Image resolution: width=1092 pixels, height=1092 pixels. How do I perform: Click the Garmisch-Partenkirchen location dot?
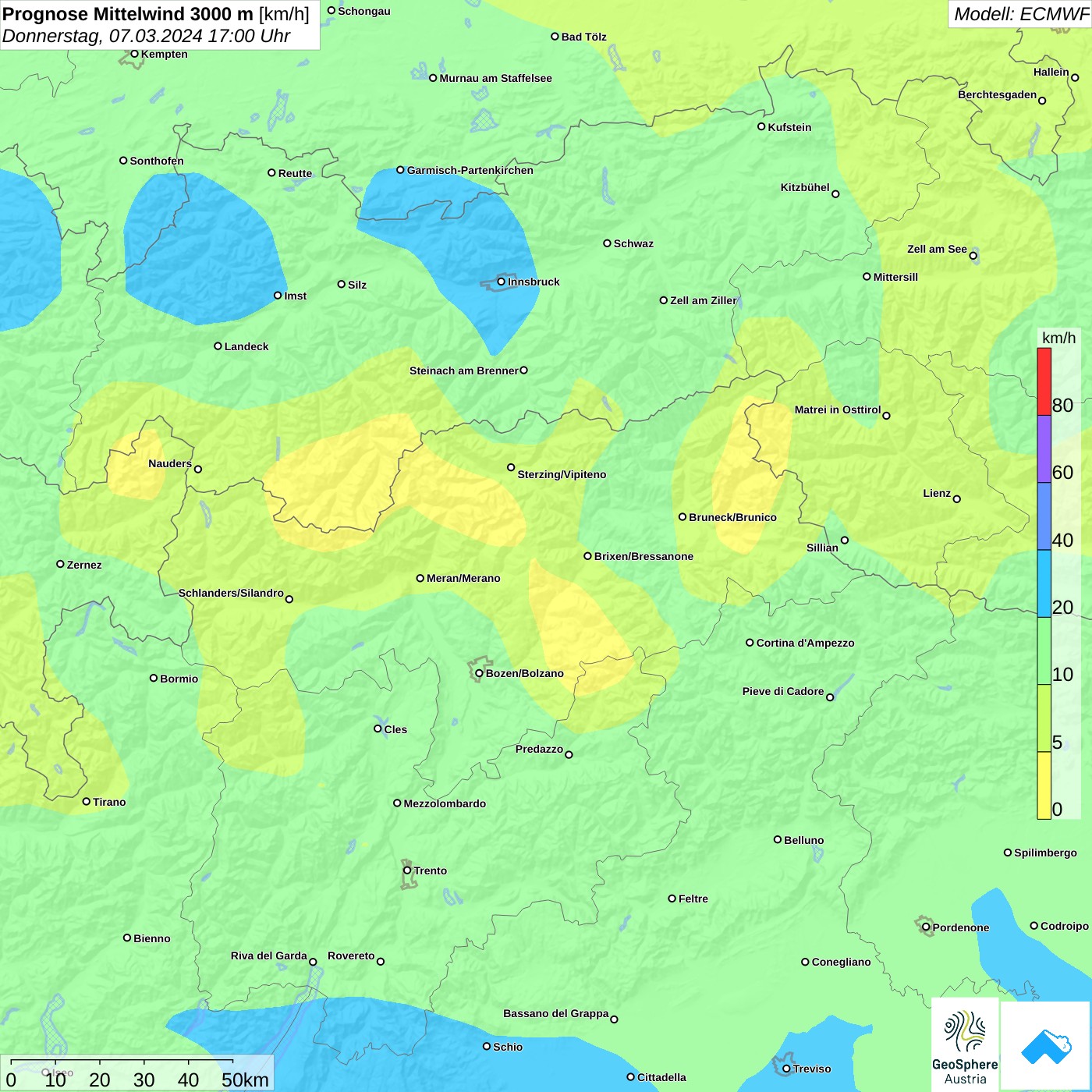(x=400, y=170)
